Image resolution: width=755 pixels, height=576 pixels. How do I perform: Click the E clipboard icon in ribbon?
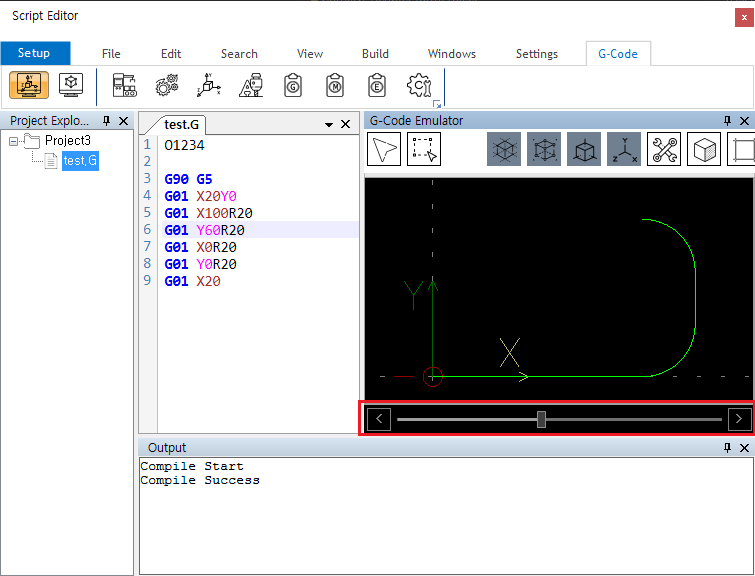pyautogui.click(x=376, y=86)
